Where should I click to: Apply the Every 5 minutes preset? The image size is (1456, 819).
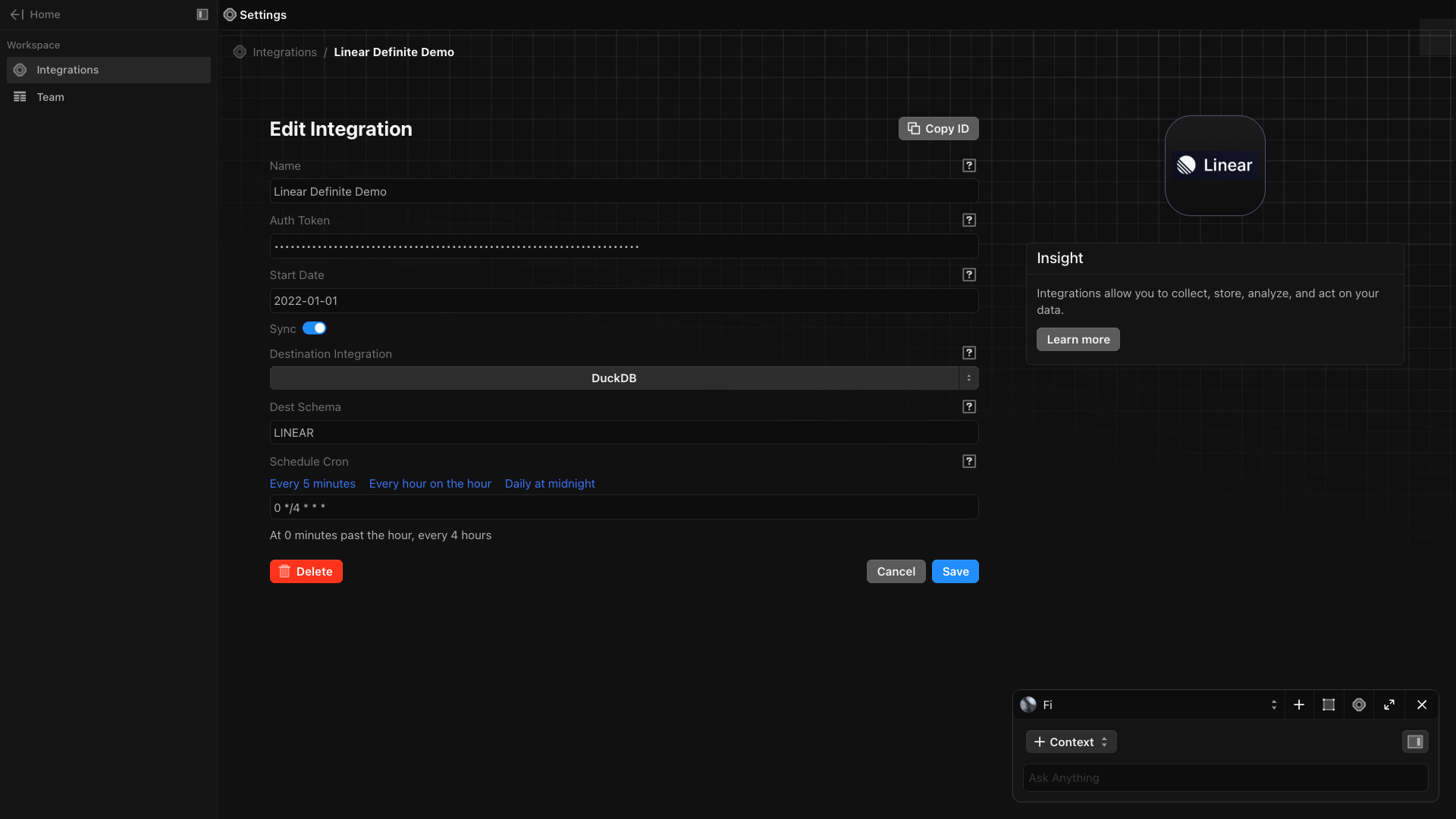312,484
